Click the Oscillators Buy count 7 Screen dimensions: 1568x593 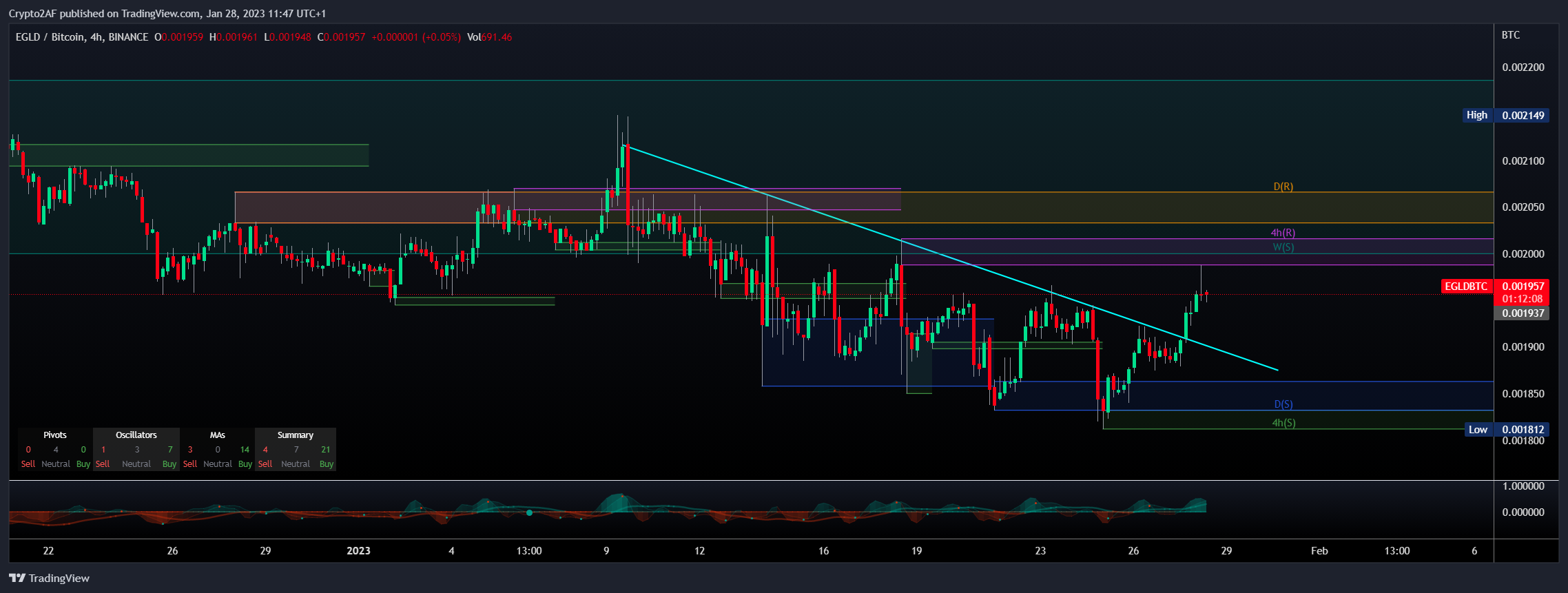170,449
